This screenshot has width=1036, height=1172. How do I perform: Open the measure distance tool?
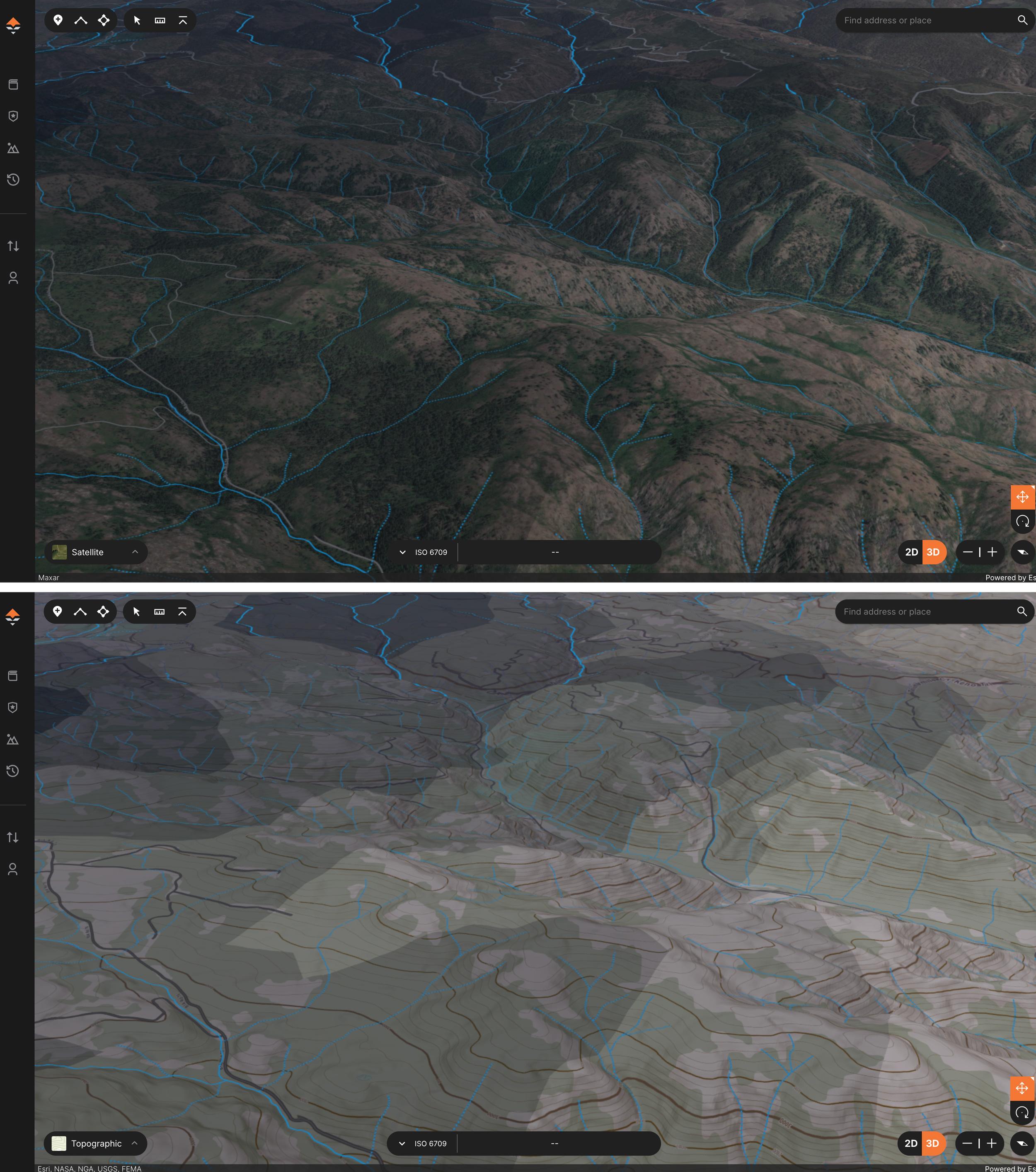(x=160, y=20)
